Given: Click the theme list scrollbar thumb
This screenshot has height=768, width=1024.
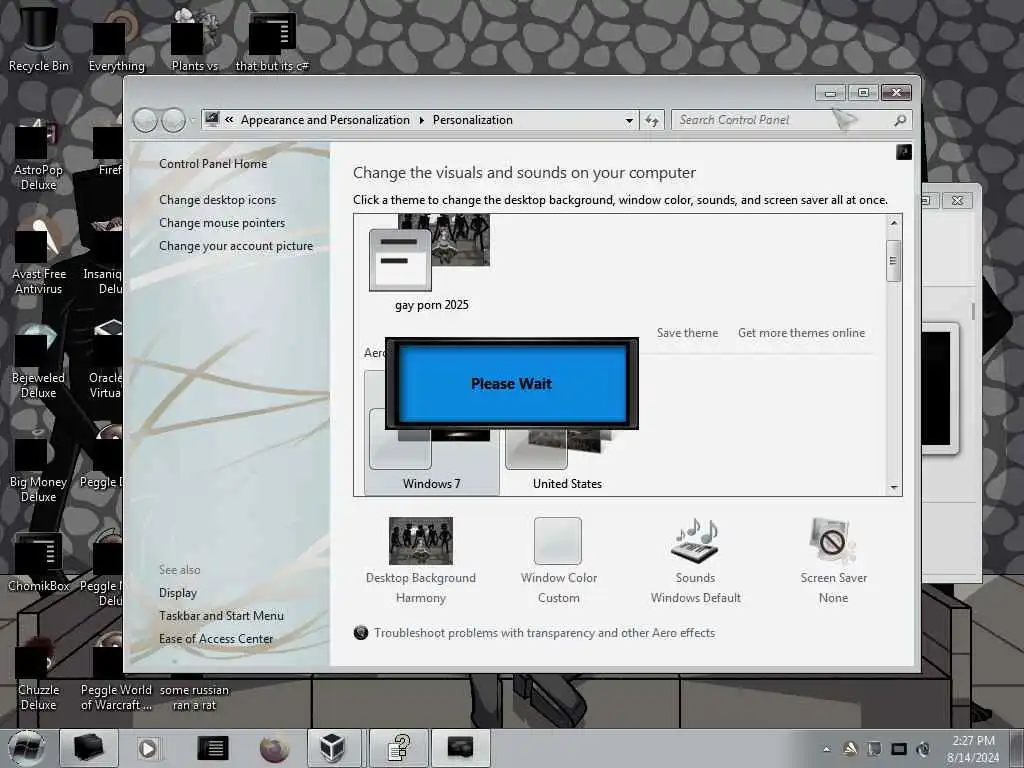Looking at the screenshot, I should [x=893, y=261].
